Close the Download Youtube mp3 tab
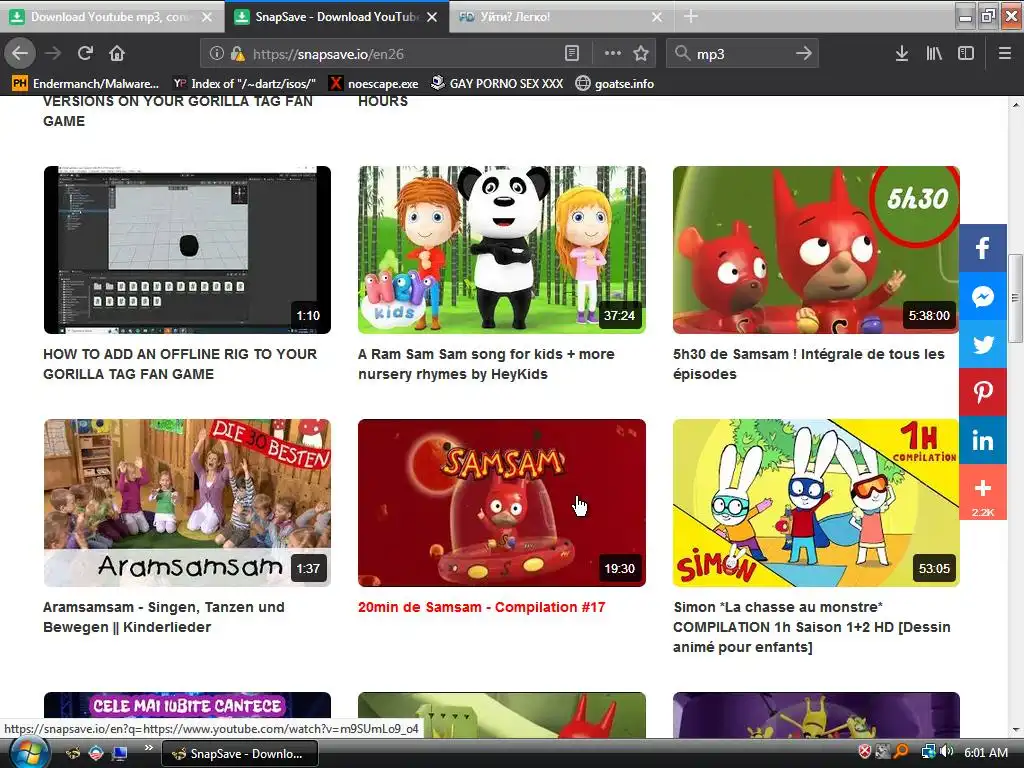The height and width of the screenshot is (768, 1024). [x=207, y=17]
